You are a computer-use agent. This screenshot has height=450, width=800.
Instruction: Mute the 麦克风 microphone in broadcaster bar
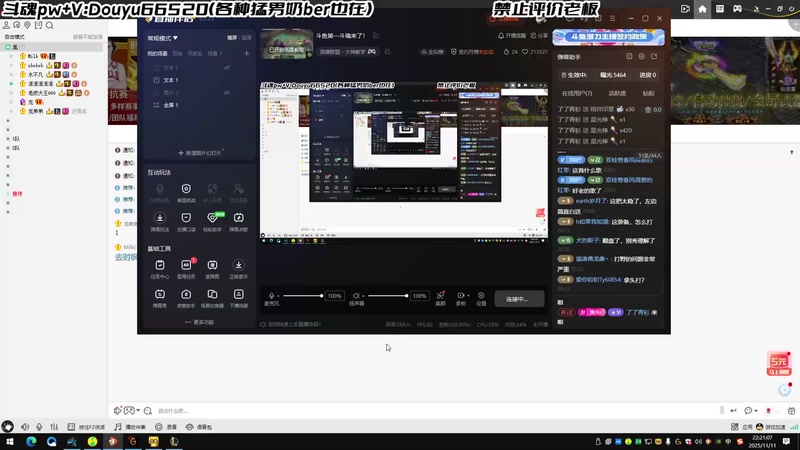coord(271,295)
